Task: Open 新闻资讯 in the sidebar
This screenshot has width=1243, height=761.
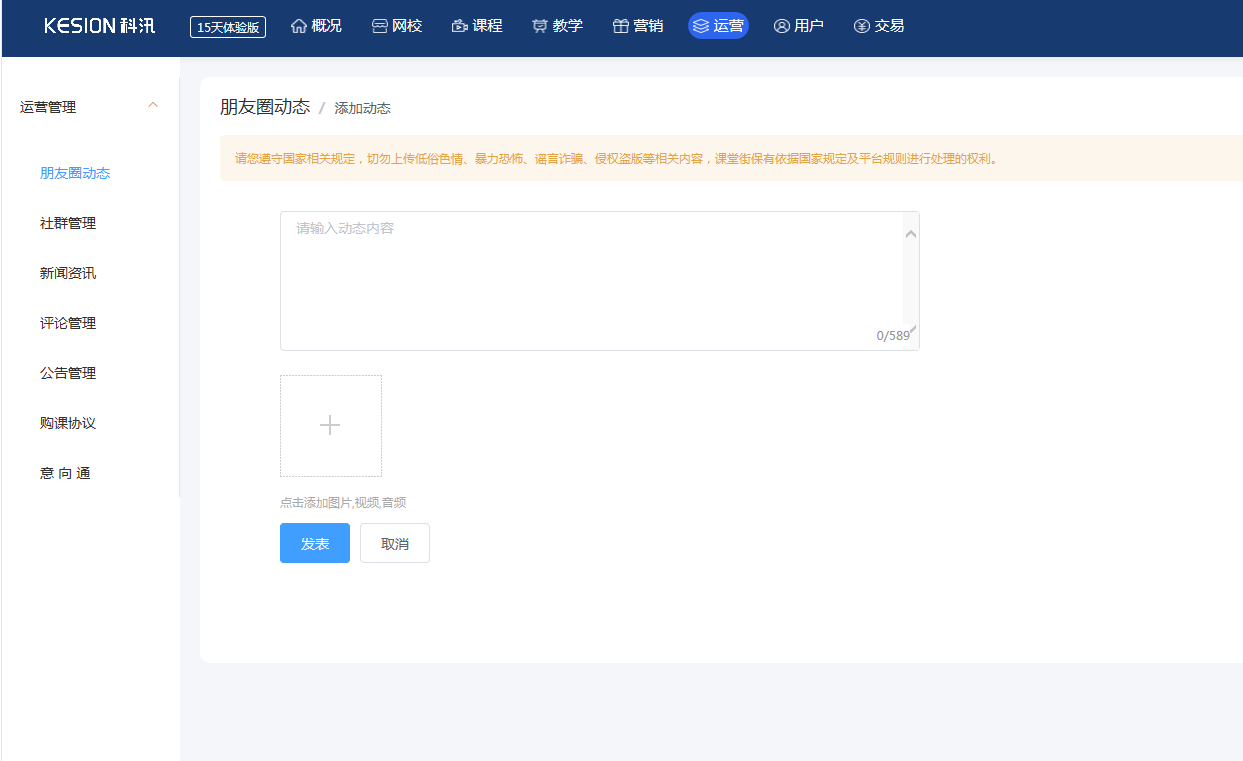Action: point(68,273)
